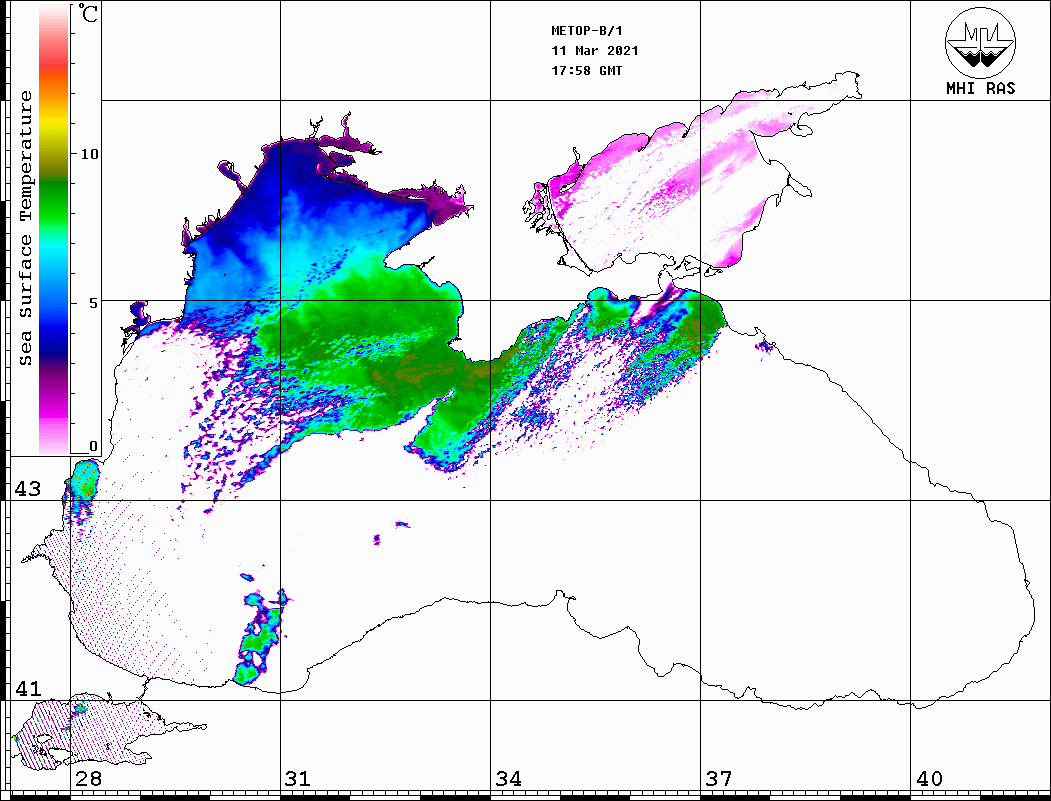Screen dimensions: 1051x801
Task: Click the '10' tick on the temperature scale
Action: pyautogui.click(x=89, y=154)
